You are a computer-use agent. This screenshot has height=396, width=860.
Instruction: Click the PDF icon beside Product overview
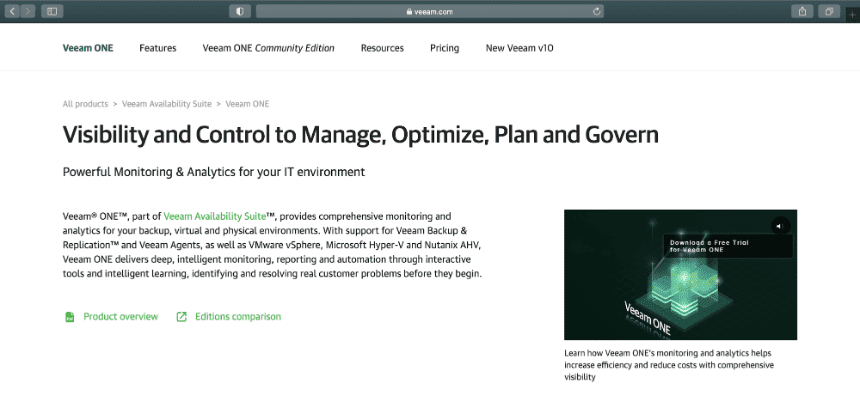pyautogui.click(x=70, y=317)
